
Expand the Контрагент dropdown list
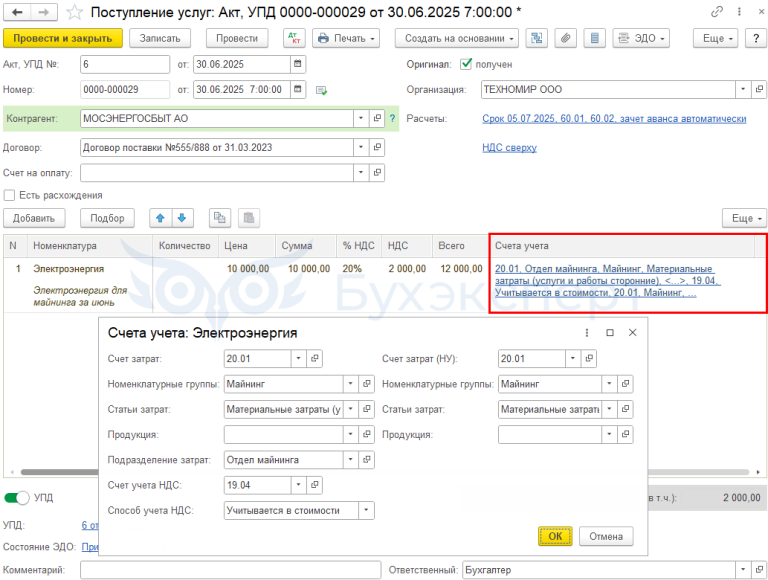click(x=360, y=118)
